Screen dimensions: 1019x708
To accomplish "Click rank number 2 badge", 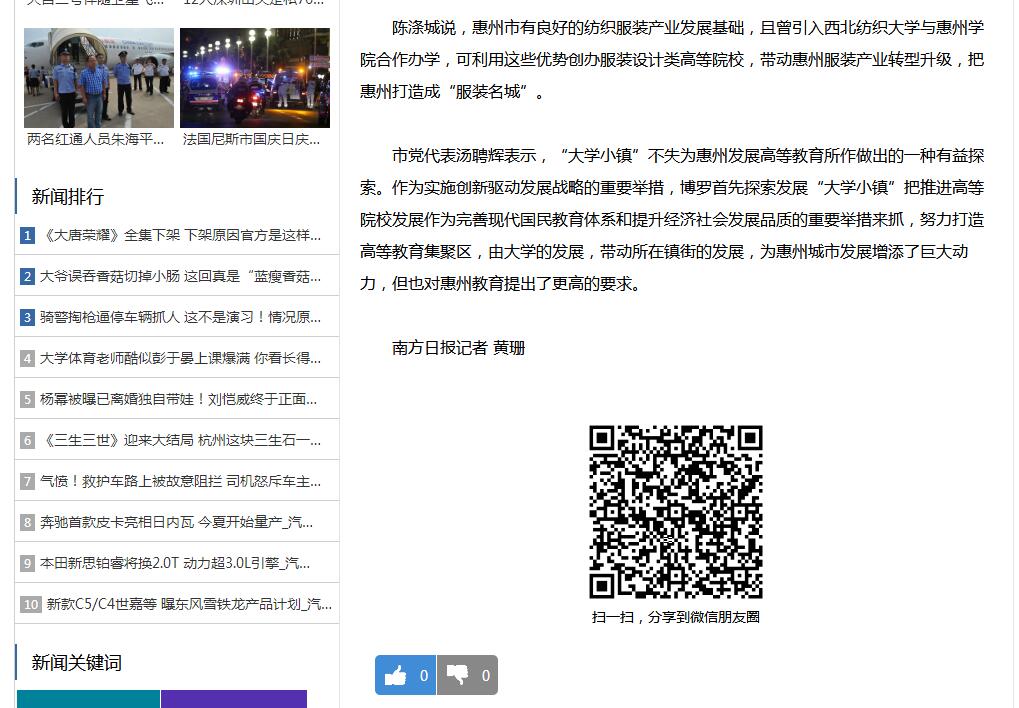I will click(x=27, y=276).
